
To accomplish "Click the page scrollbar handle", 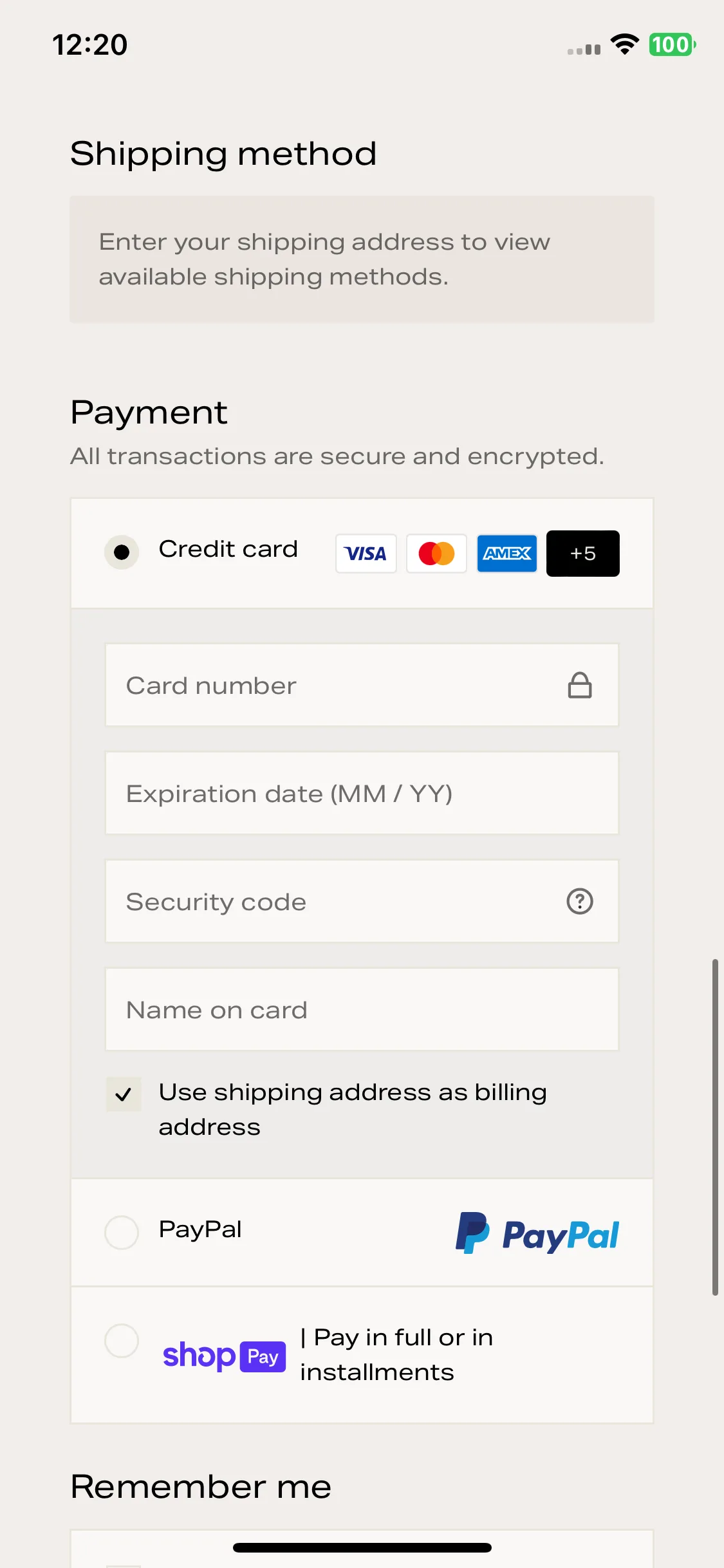I will point(715,1127).
